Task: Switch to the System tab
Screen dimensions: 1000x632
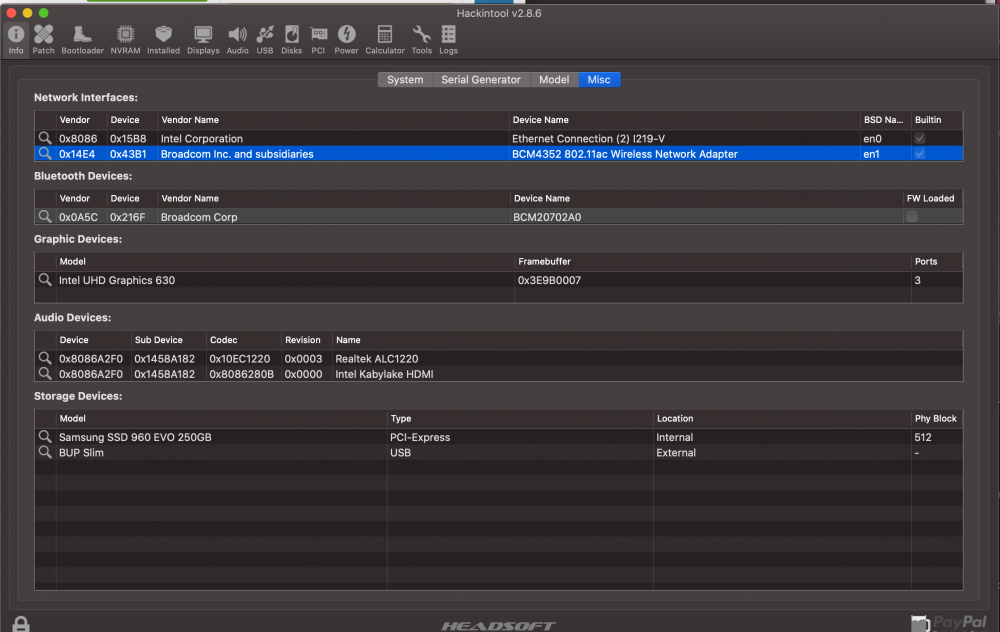Action: [x=405, y=80]
